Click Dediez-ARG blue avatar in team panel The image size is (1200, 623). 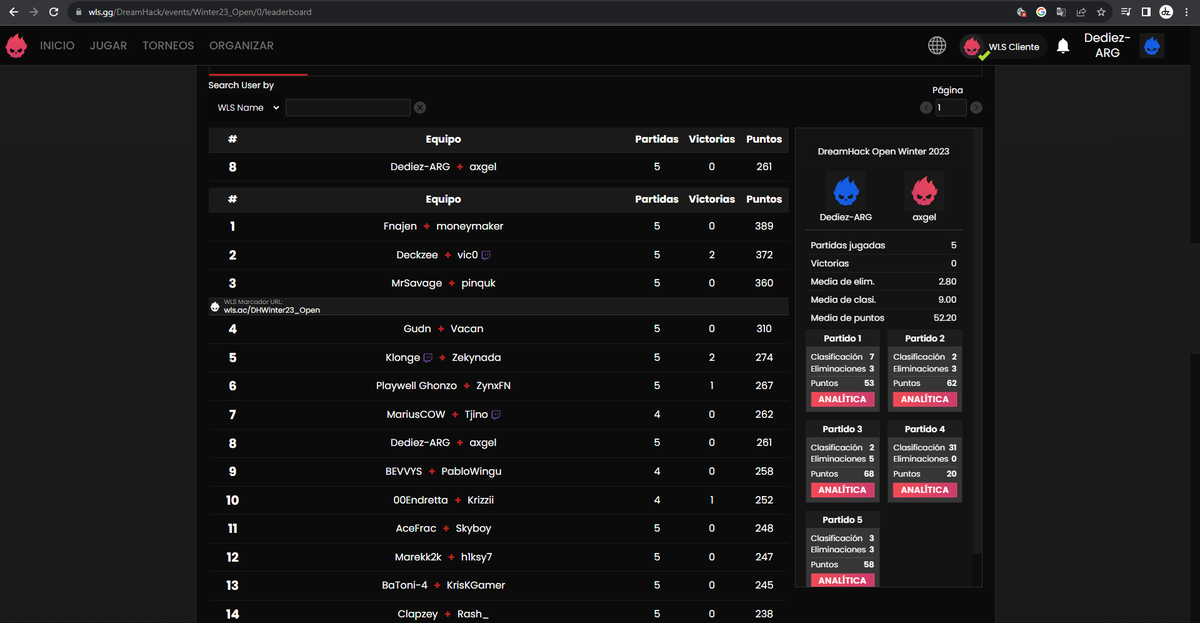(x=845, y=189)
